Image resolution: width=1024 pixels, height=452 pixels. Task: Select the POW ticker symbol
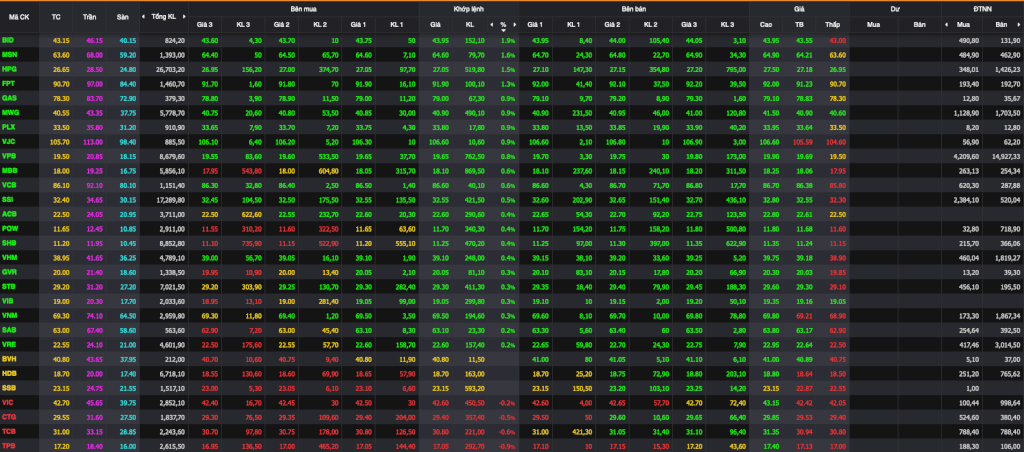click(x=9, y=228)
